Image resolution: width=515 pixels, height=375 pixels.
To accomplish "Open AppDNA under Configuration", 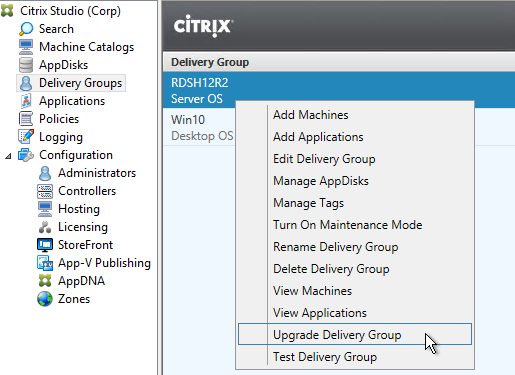I will coord(81,281).
